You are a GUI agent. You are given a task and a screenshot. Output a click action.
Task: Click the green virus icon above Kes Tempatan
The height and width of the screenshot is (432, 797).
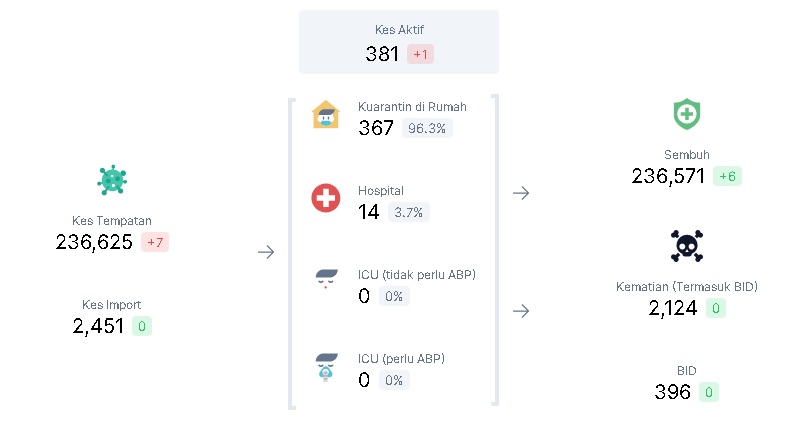(112, 180)
